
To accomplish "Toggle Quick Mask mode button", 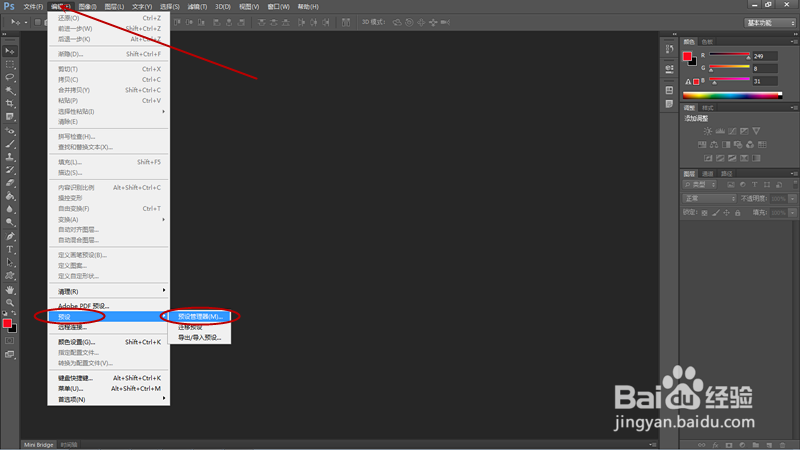I will (x=10, y=341).
